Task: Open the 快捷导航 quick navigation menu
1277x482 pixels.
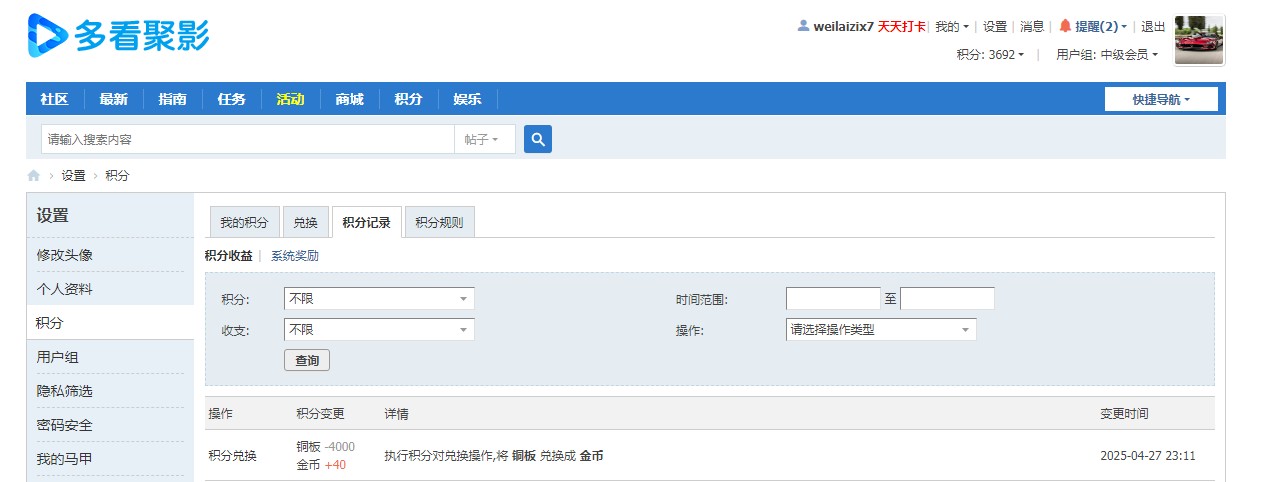Action: coord(1161,100)
